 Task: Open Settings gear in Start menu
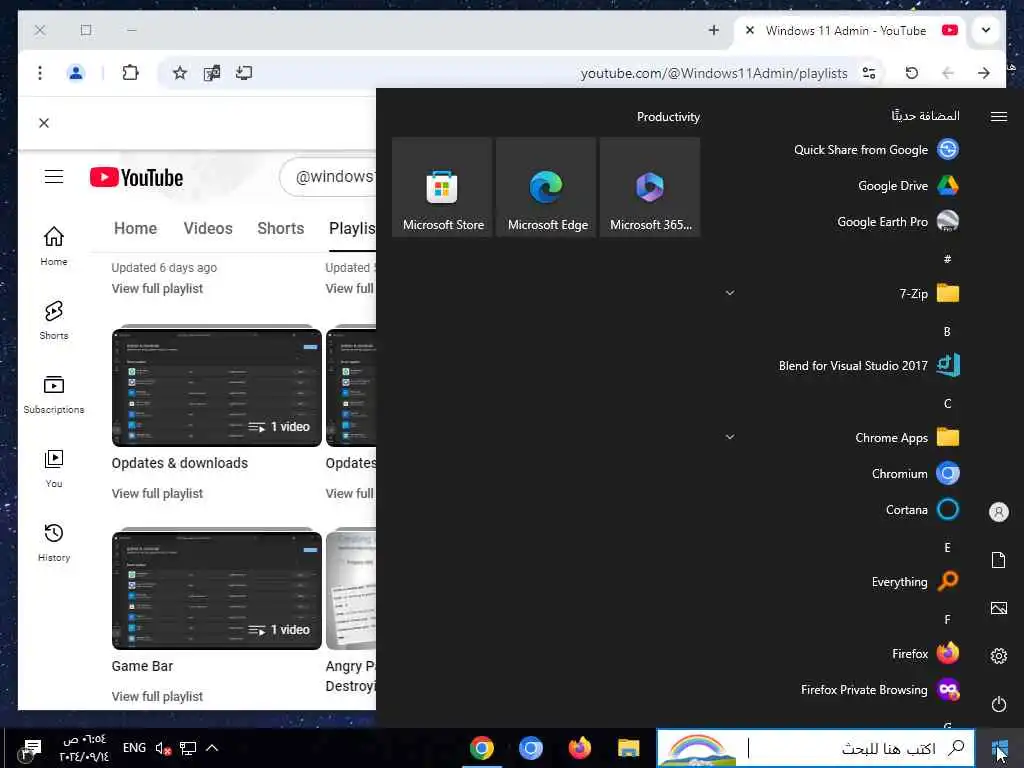pyautogui.click(x=999, y=656)
